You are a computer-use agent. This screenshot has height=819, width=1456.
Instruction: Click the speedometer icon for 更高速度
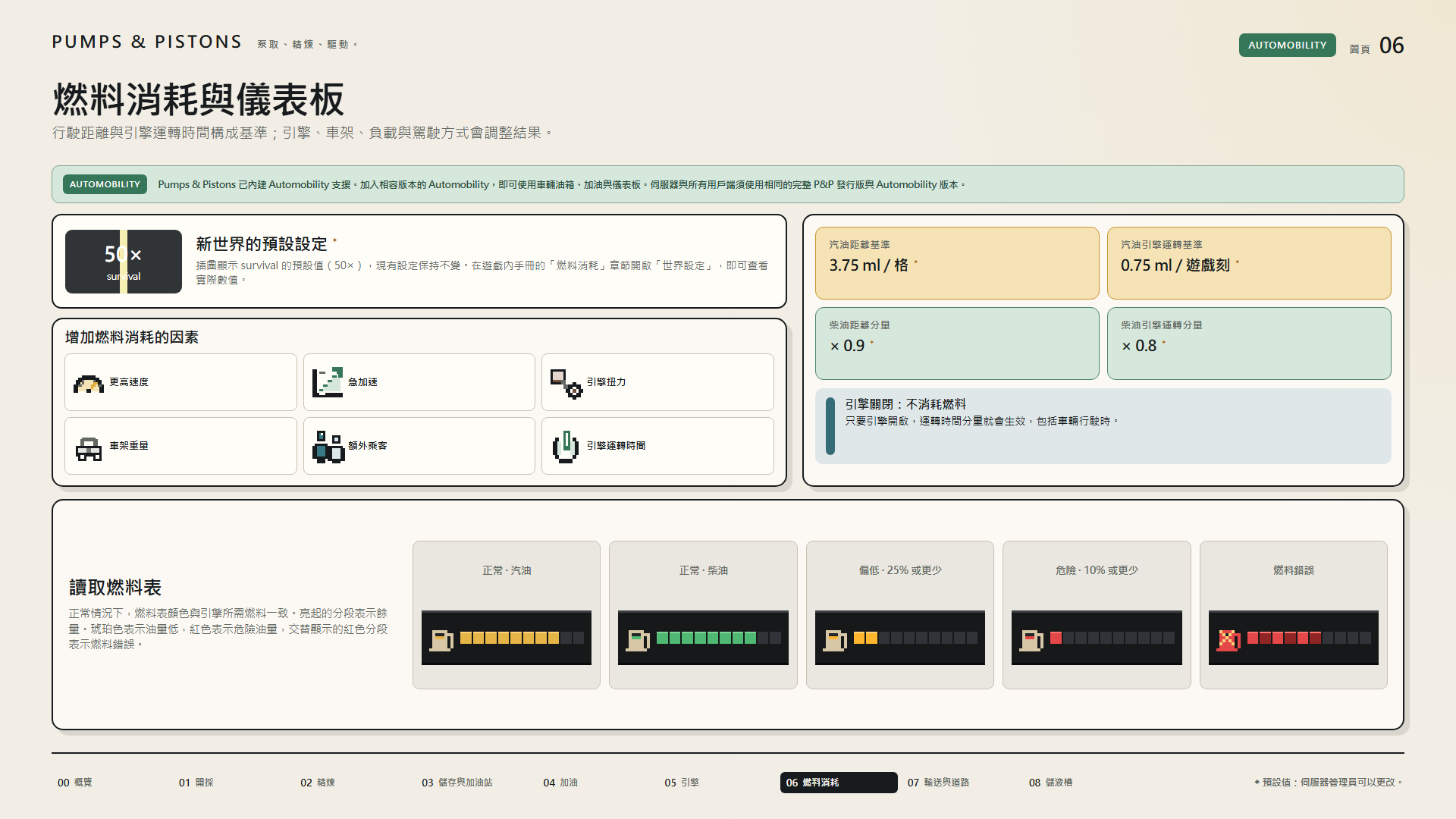pos(89,384)
